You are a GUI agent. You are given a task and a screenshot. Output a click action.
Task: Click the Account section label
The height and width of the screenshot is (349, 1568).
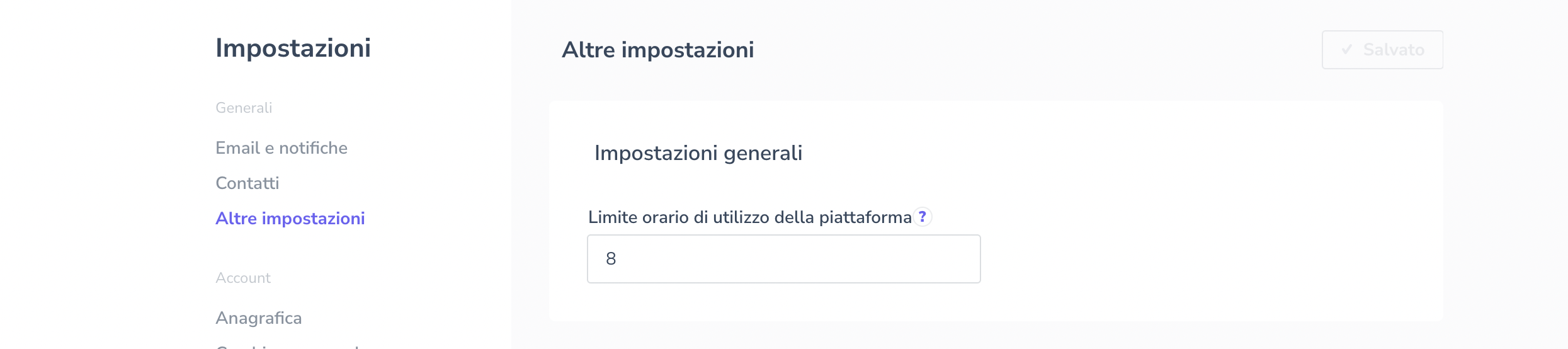[243, 278]
